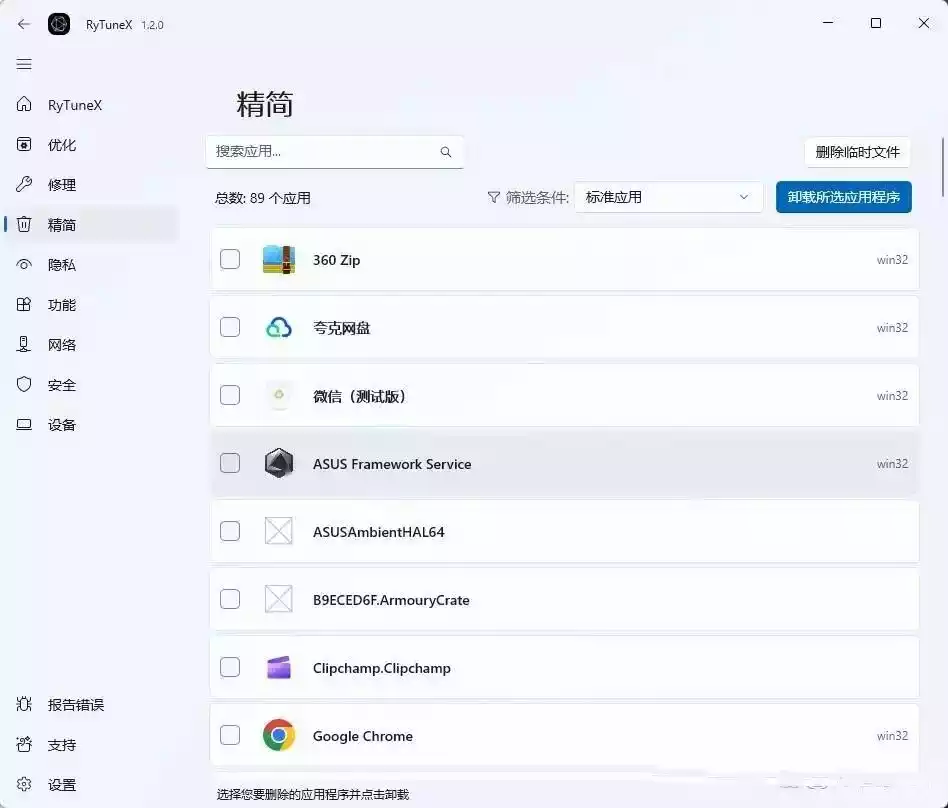Select the Google Chrome checkbox
Image resolution: width=948 pixels, height=808 pixels.
[230, 735]
